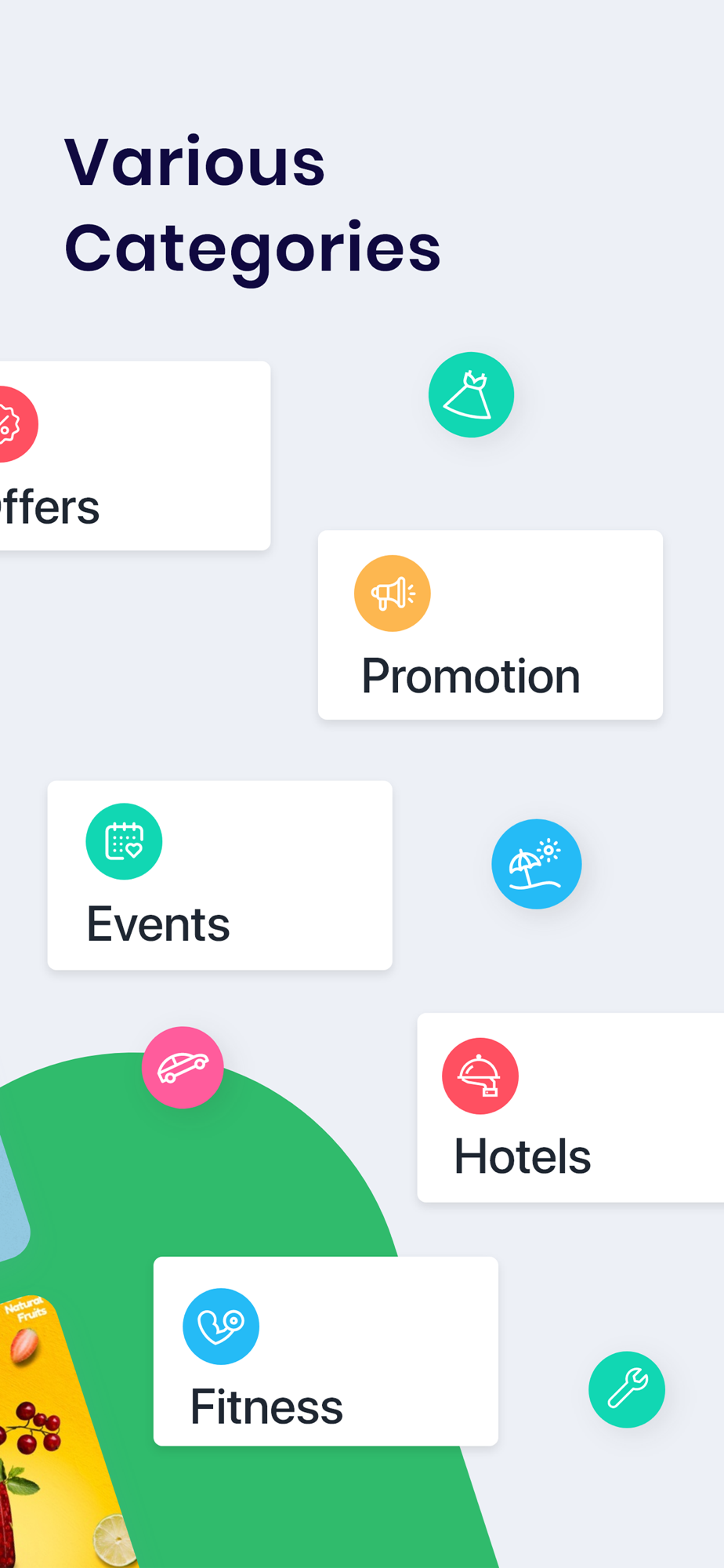Tap the Hotels text label
The image size is (724, 1568).
click(523, 1156)
